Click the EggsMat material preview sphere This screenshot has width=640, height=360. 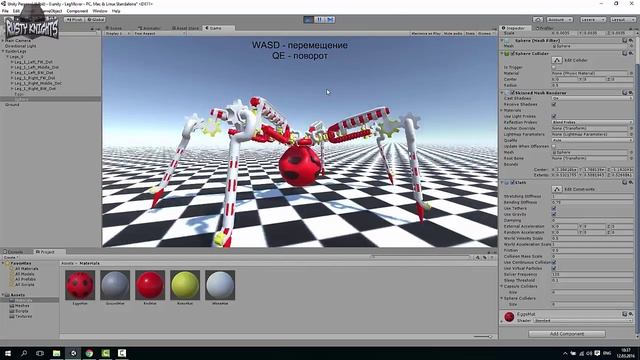coord(509,317)
